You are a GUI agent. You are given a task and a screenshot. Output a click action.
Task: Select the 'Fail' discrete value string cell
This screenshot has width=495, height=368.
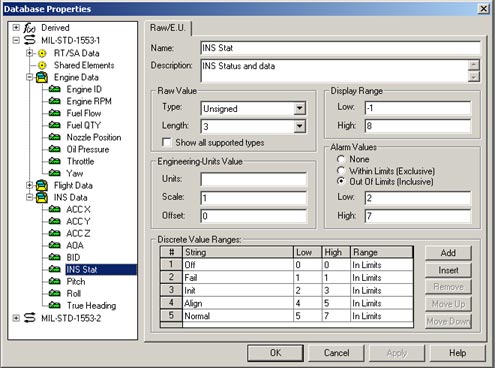pos(238,277)
